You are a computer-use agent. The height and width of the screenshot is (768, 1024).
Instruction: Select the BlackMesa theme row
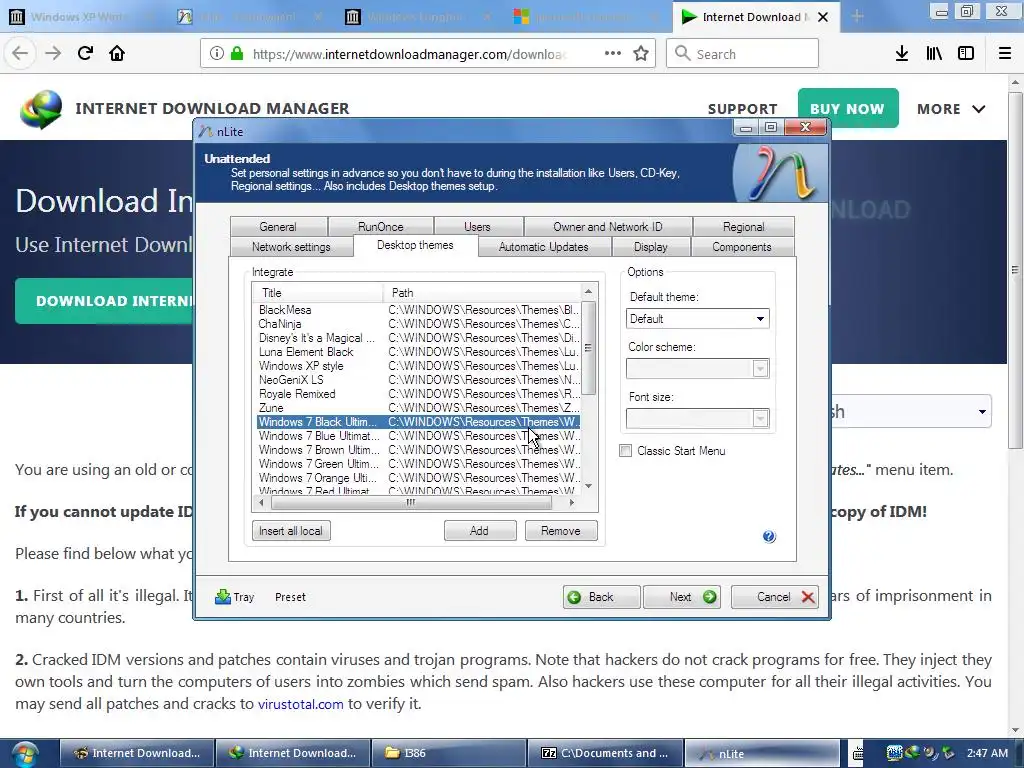(418, 310)
